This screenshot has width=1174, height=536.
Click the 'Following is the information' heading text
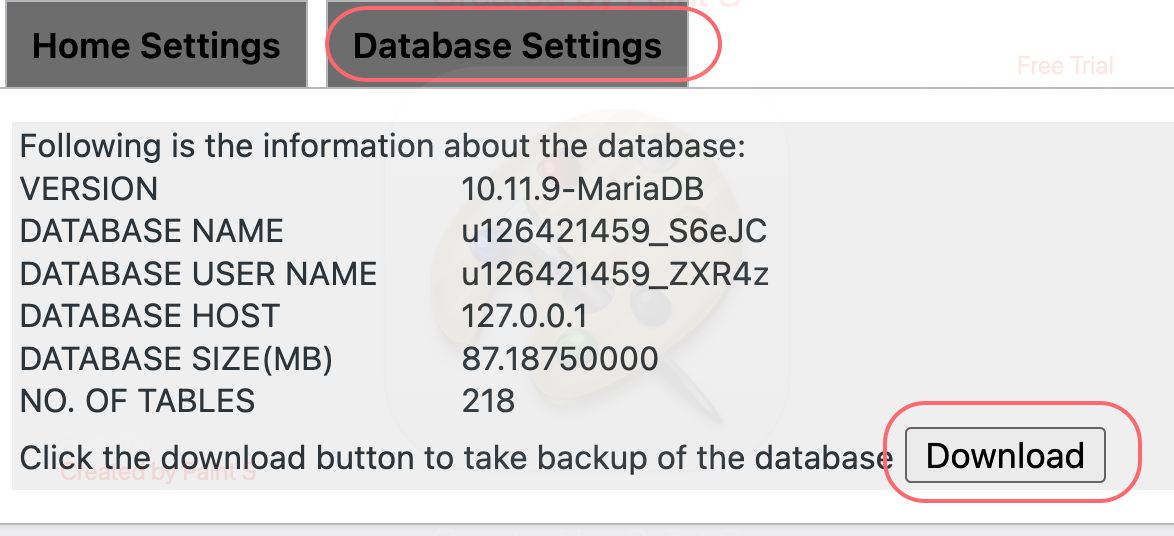click(x=383, y=147)
